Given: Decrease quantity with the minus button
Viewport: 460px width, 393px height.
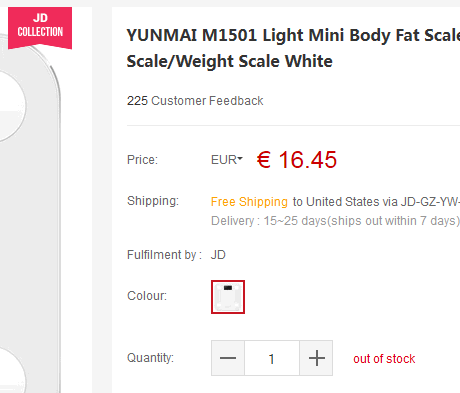Looking at the screenshot, I should (228, 358).
